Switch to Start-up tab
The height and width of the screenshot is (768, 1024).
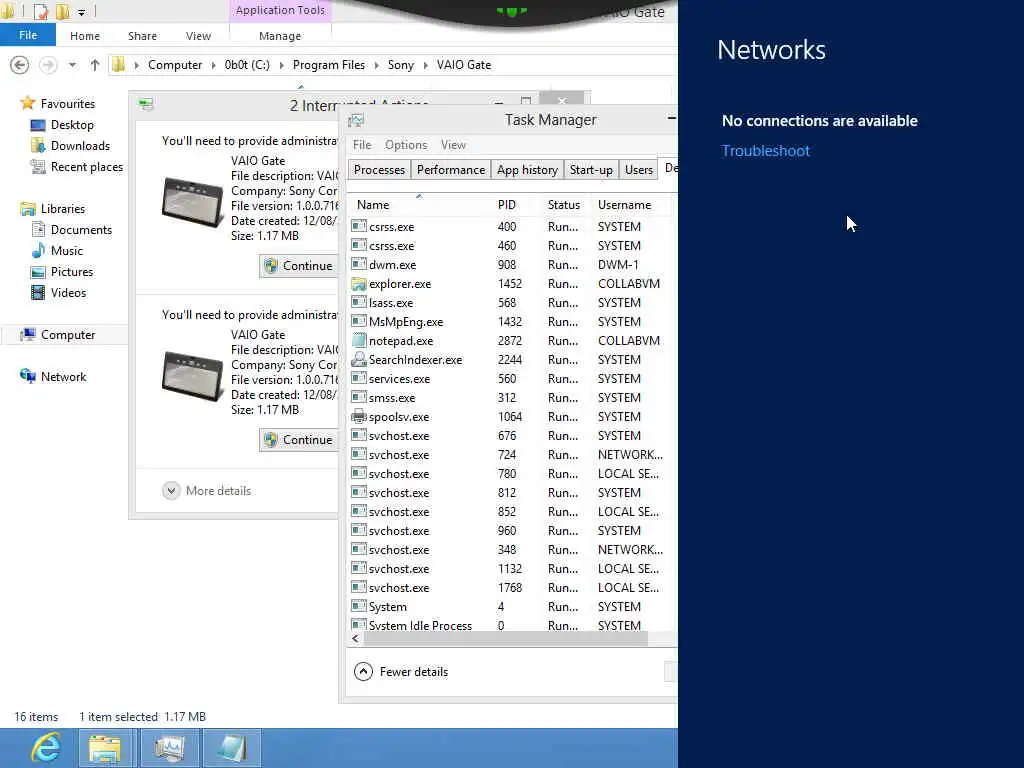click(591, 170)
